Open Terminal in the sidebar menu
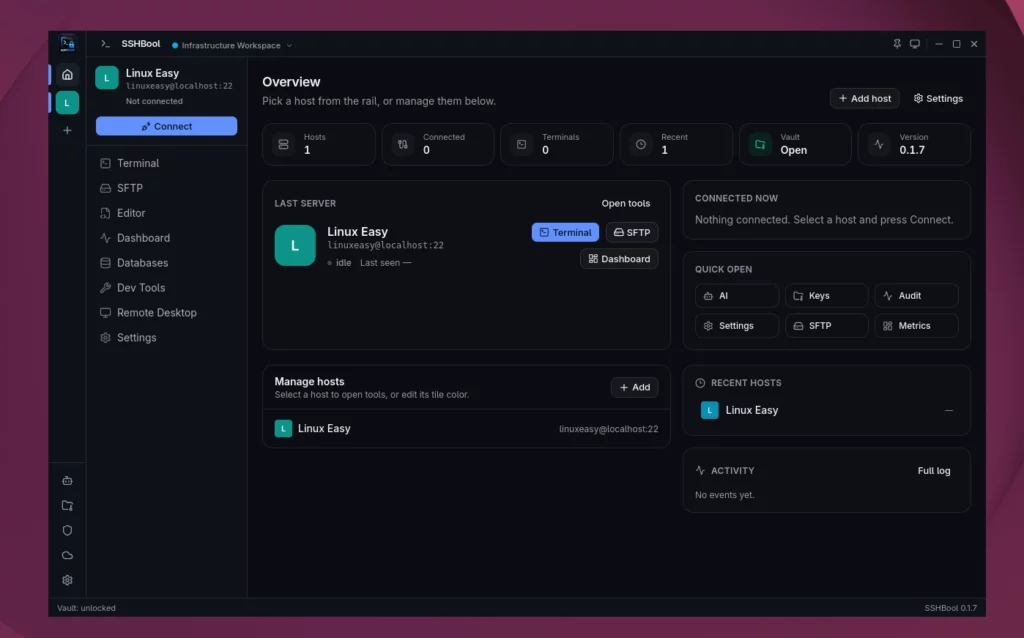This screenshot has width=1024, height=638. pyautogui.click(x=166, y=163)
